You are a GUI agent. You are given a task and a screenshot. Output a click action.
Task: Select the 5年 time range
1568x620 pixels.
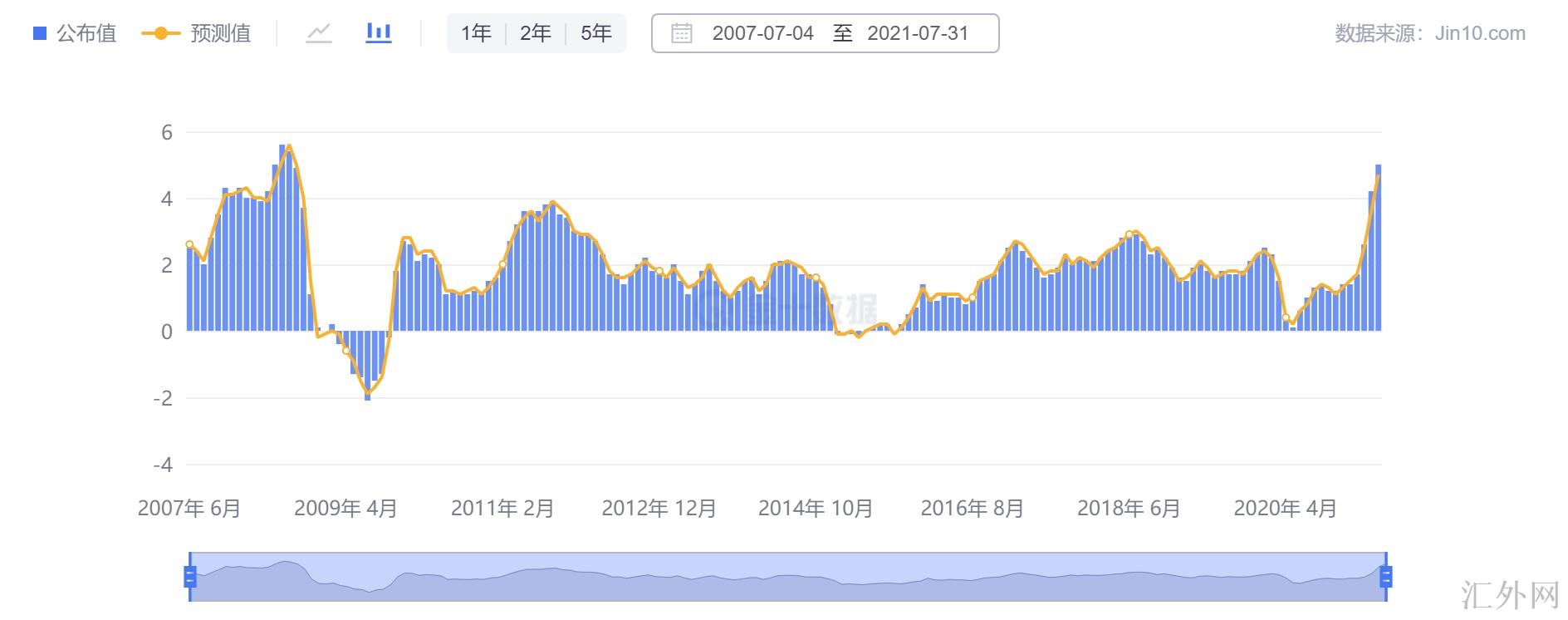(x=595, y=33)
